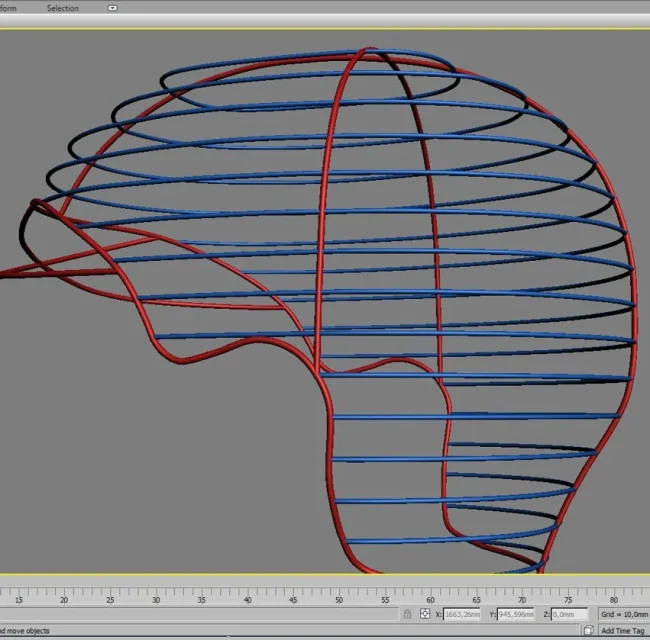Open the Freeform ribbon tab

(8, 8)
